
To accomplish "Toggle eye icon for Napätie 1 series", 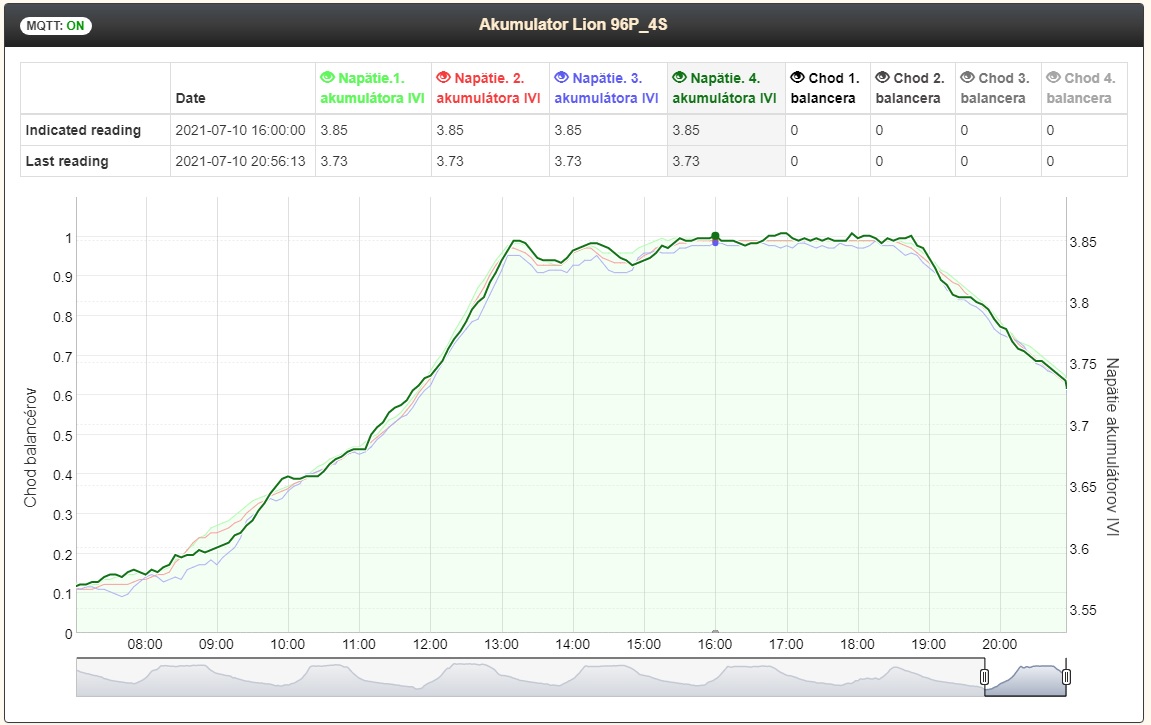I will [327, 77].
